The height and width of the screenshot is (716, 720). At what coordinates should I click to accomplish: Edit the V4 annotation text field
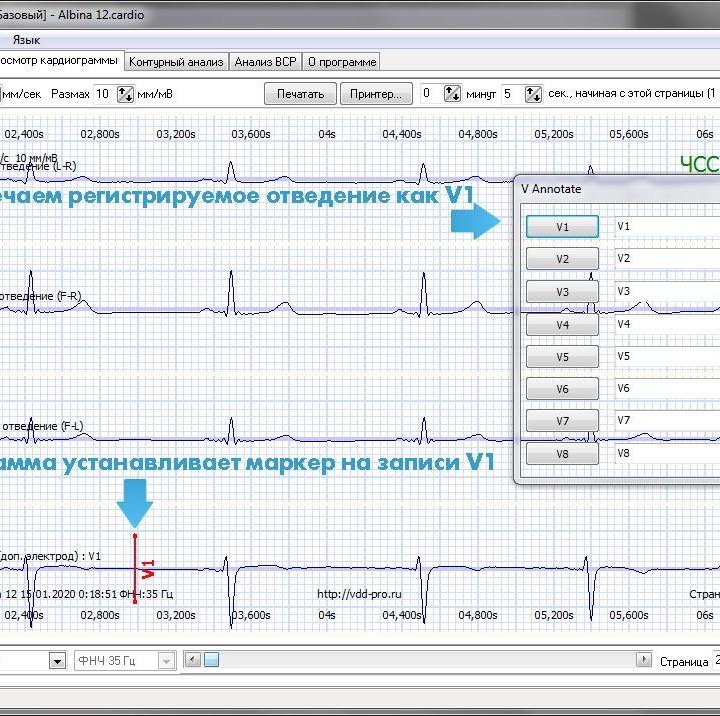coord(665,325)
